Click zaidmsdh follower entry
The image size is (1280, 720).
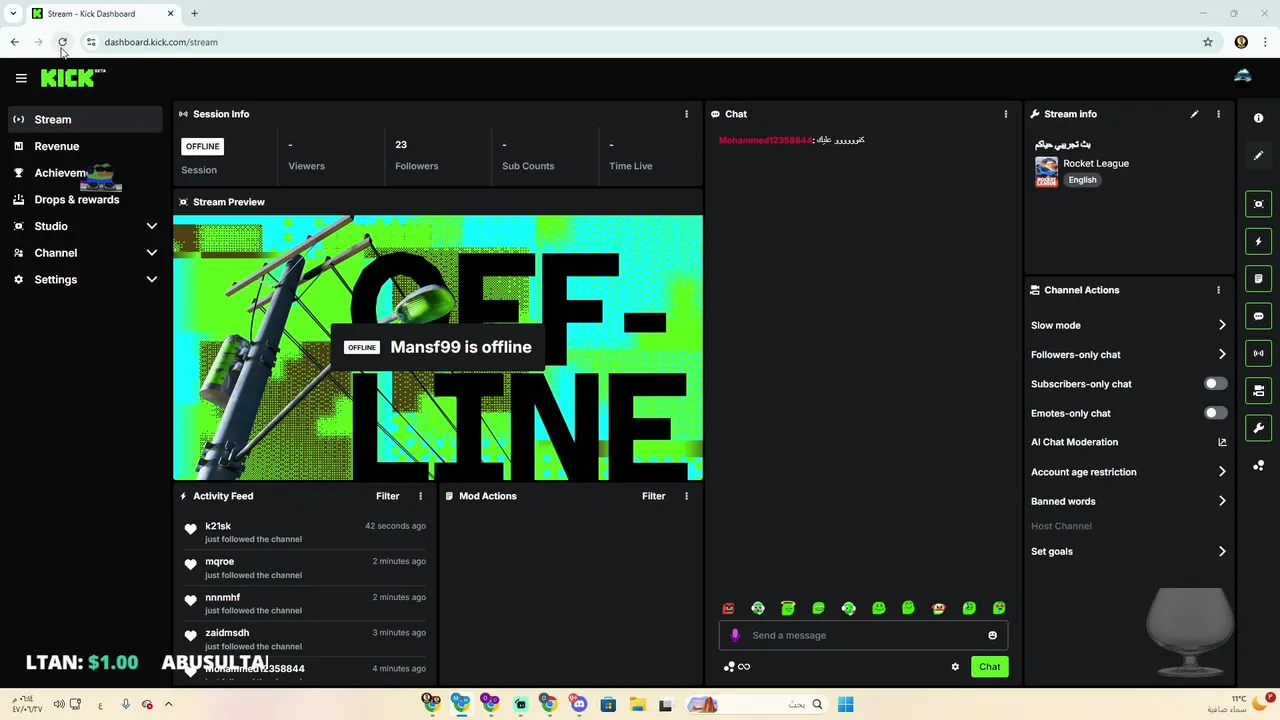(x=305, y=639)
